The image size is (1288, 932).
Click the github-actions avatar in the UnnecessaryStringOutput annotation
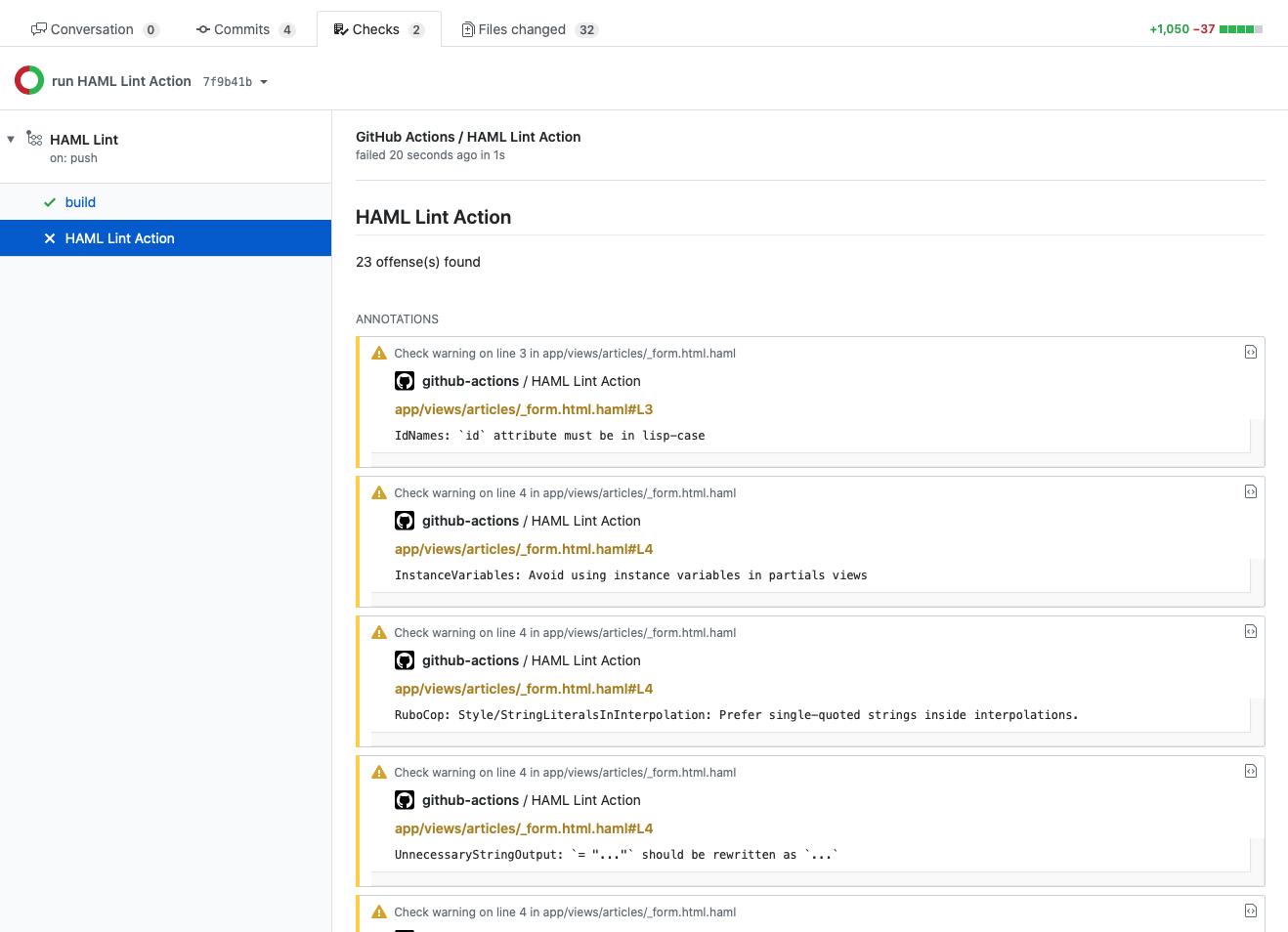tap(405, 800)
